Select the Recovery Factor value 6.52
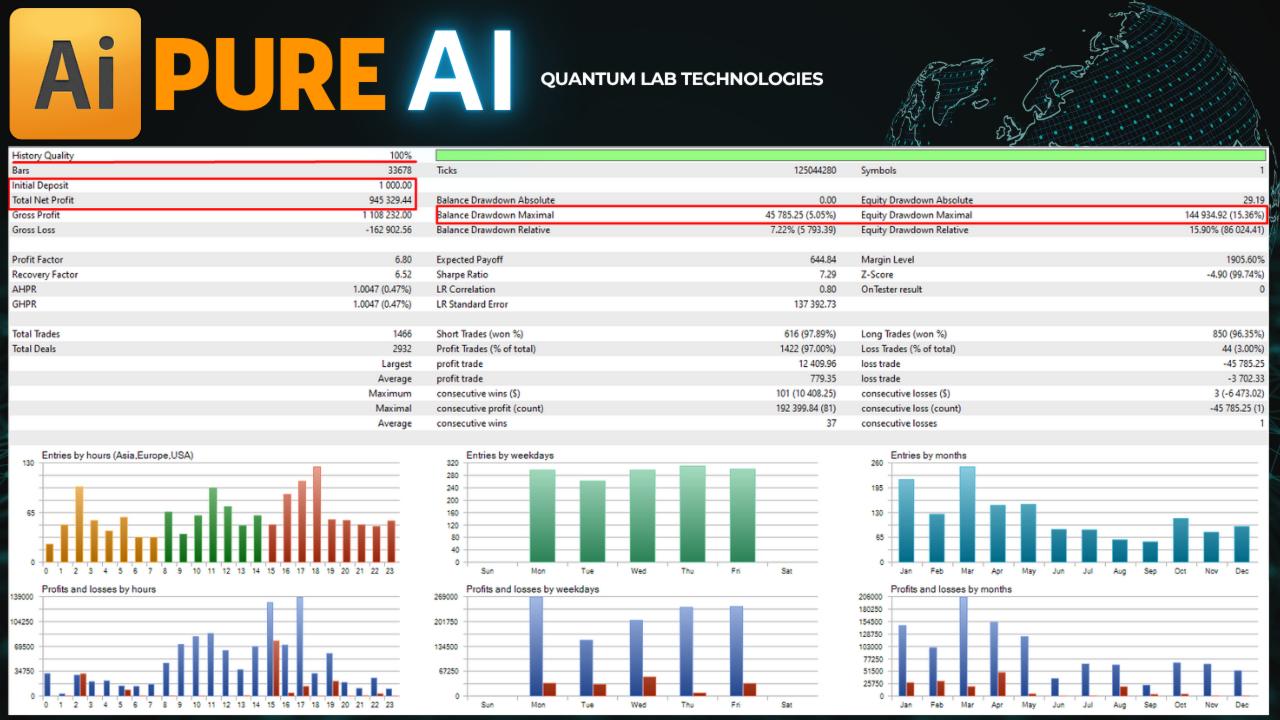 pos(403,275)
